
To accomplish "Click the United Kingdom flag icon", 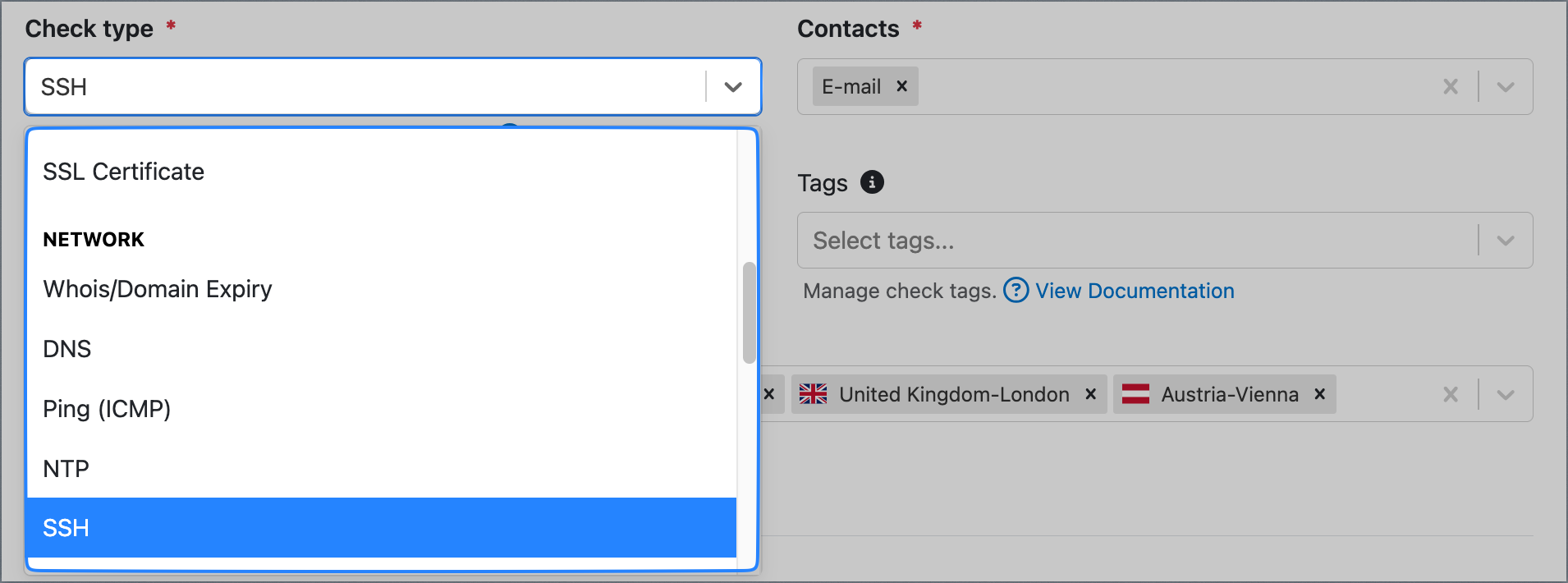I will click(813, 394).
